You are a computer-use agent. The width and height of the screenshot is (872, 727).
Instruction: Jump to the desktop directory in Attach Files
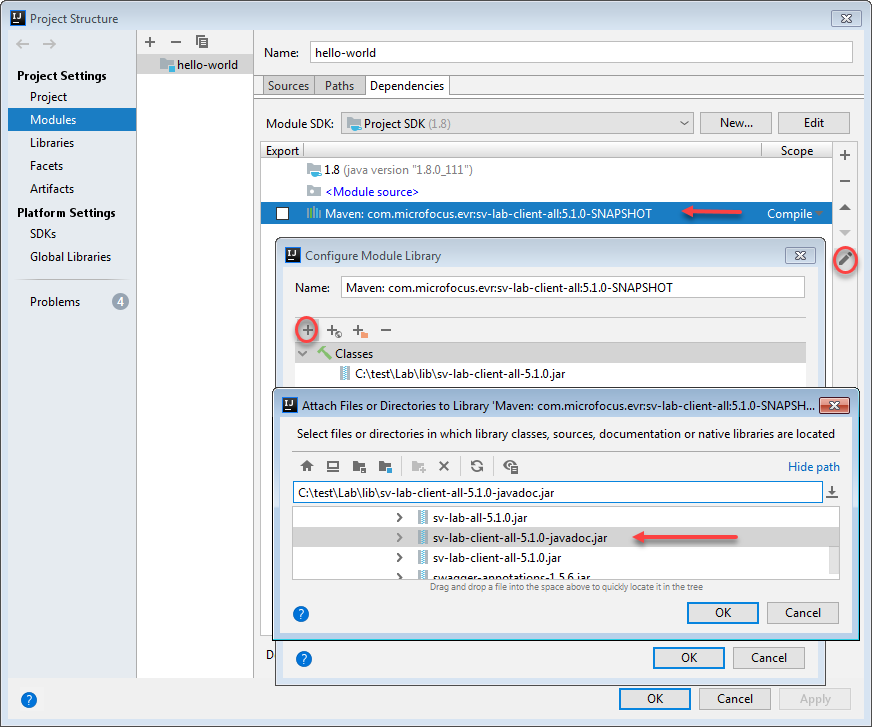[333, 466]
